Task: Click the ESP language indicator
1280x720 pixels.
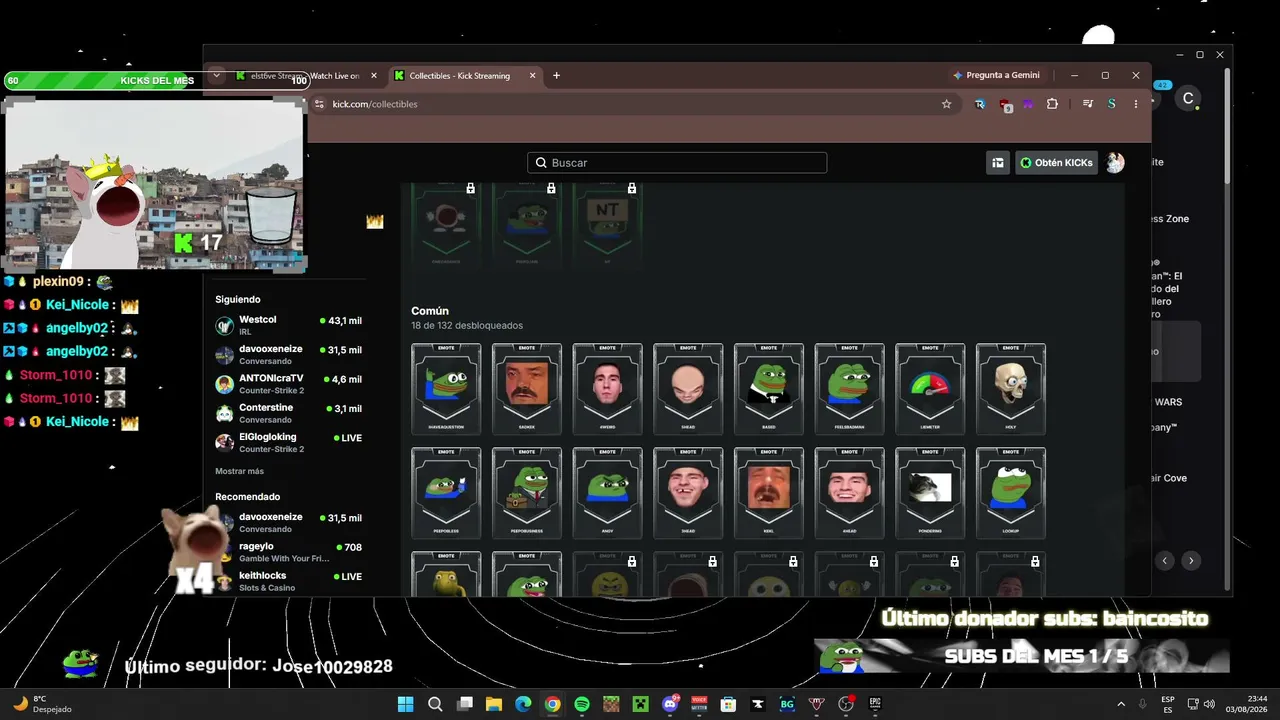Action: (x=1168, y=704)
